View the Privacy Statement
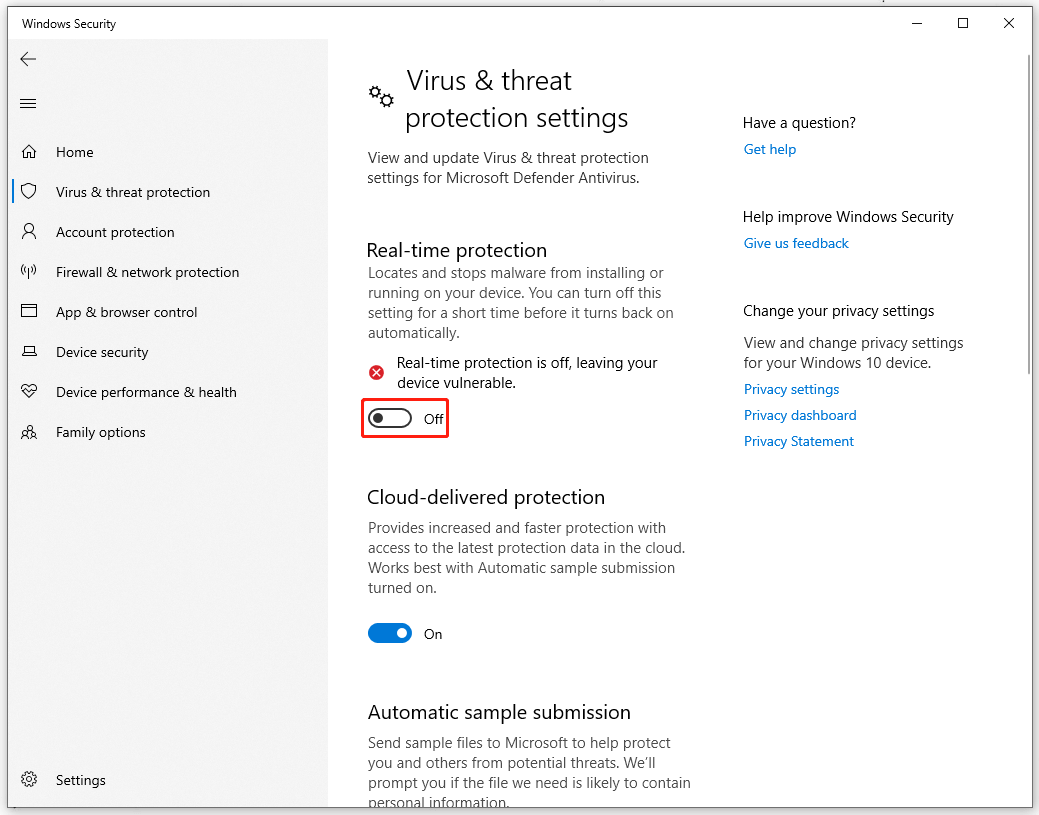Image resolution: width=1039 pixels, height=815 pixels. [x=798, y=440]
